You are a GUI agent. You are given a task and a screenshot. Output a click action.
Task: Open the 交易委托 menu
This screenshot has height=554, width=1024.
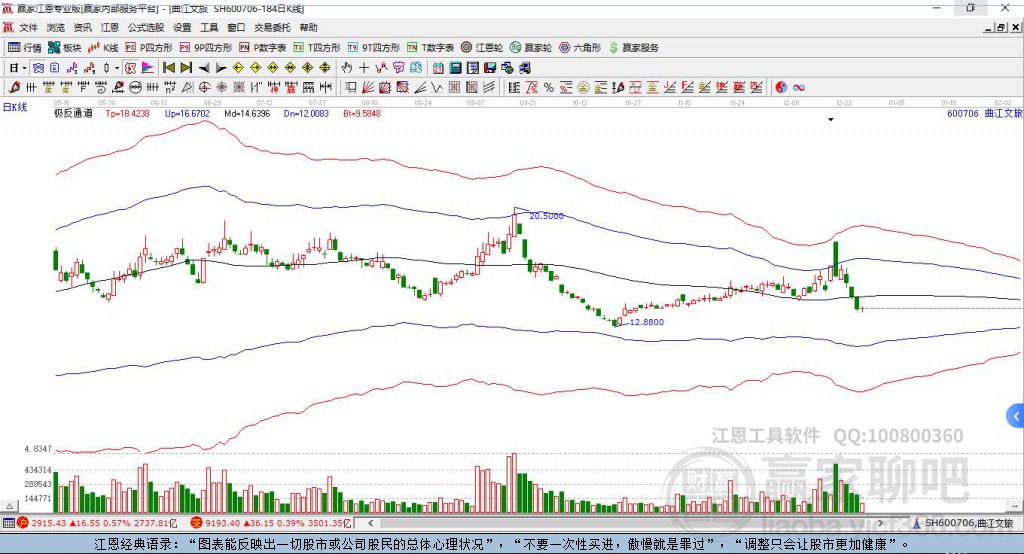(x=272, y=27)
